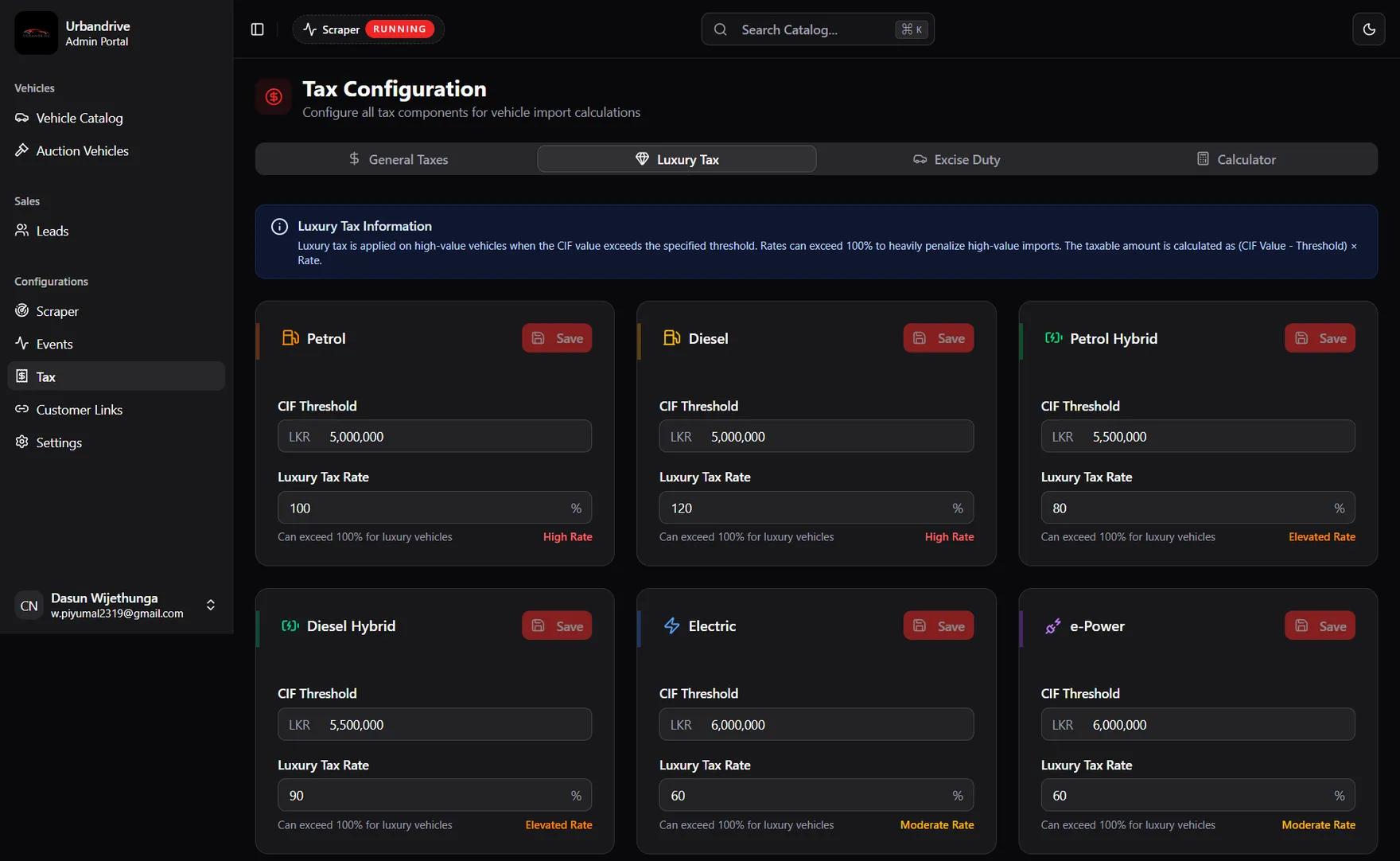
Task: Click Elevated Rate label under Diesel Hybrid
Action: [558, 825]
